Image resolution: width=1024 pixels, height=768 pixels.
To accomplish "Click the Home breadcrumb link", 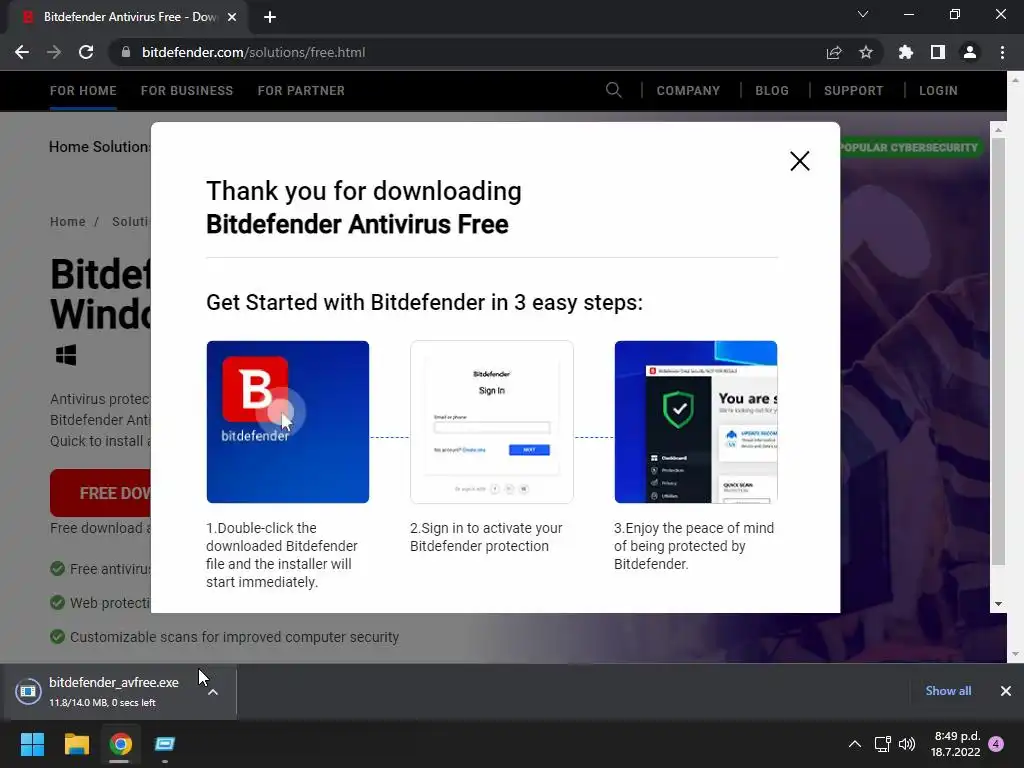I will tap(68, 221).
